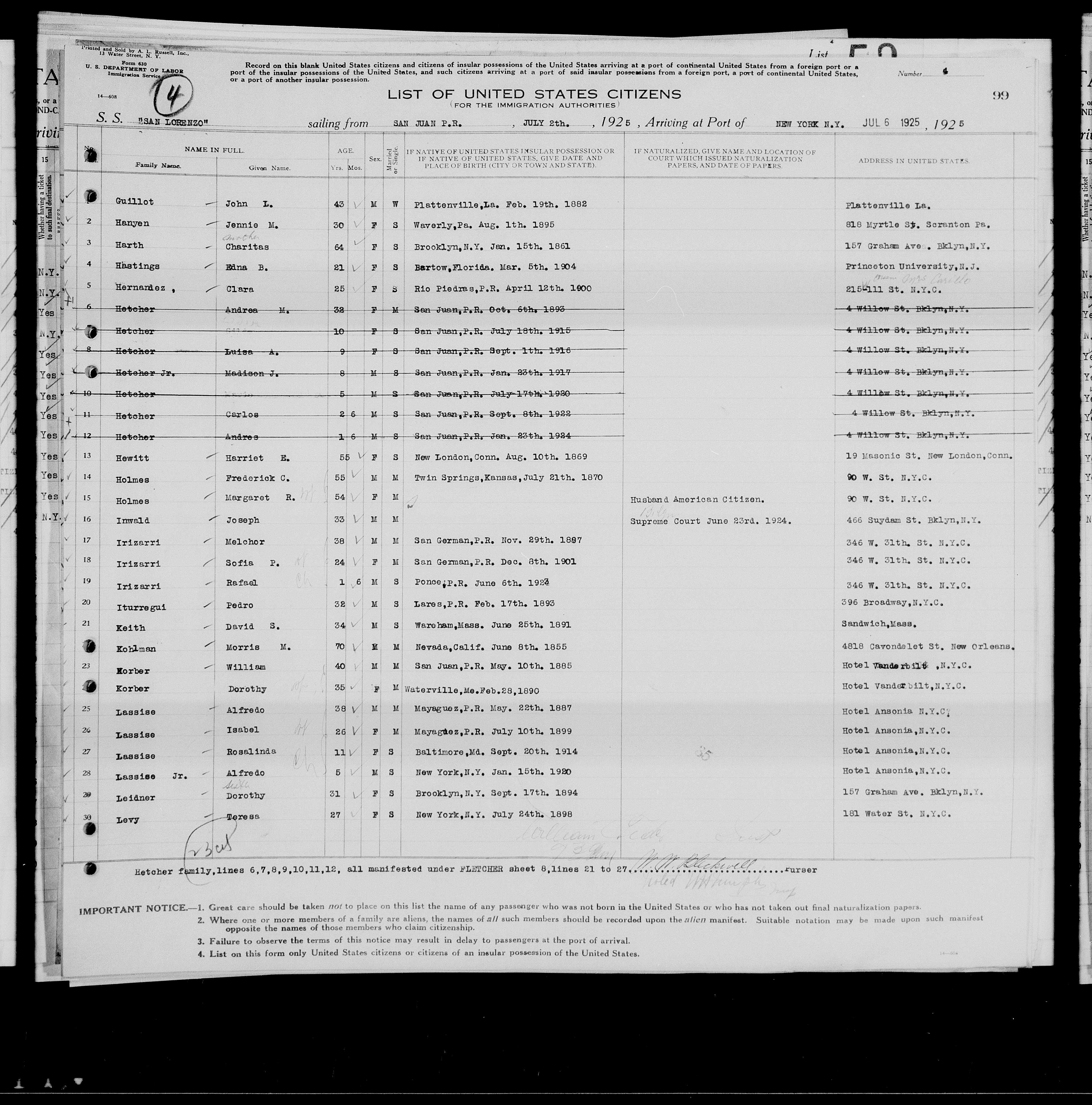Click the page number 99

point(1000,96)
